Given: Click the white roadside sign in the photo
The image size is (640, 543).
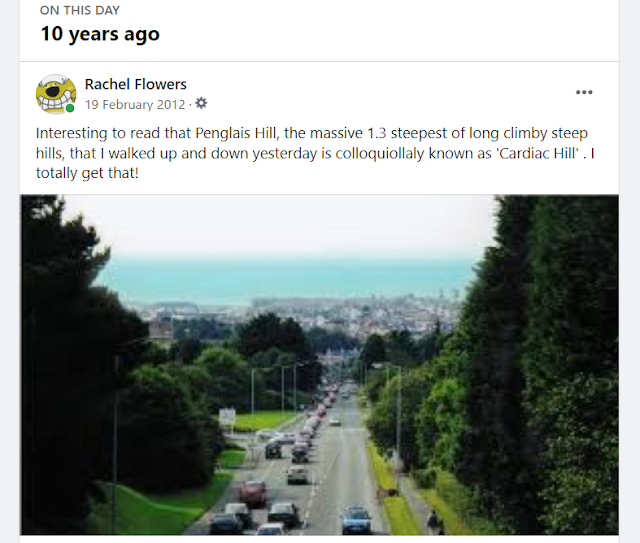Looking at the screenshot, I should coord(227,417).
